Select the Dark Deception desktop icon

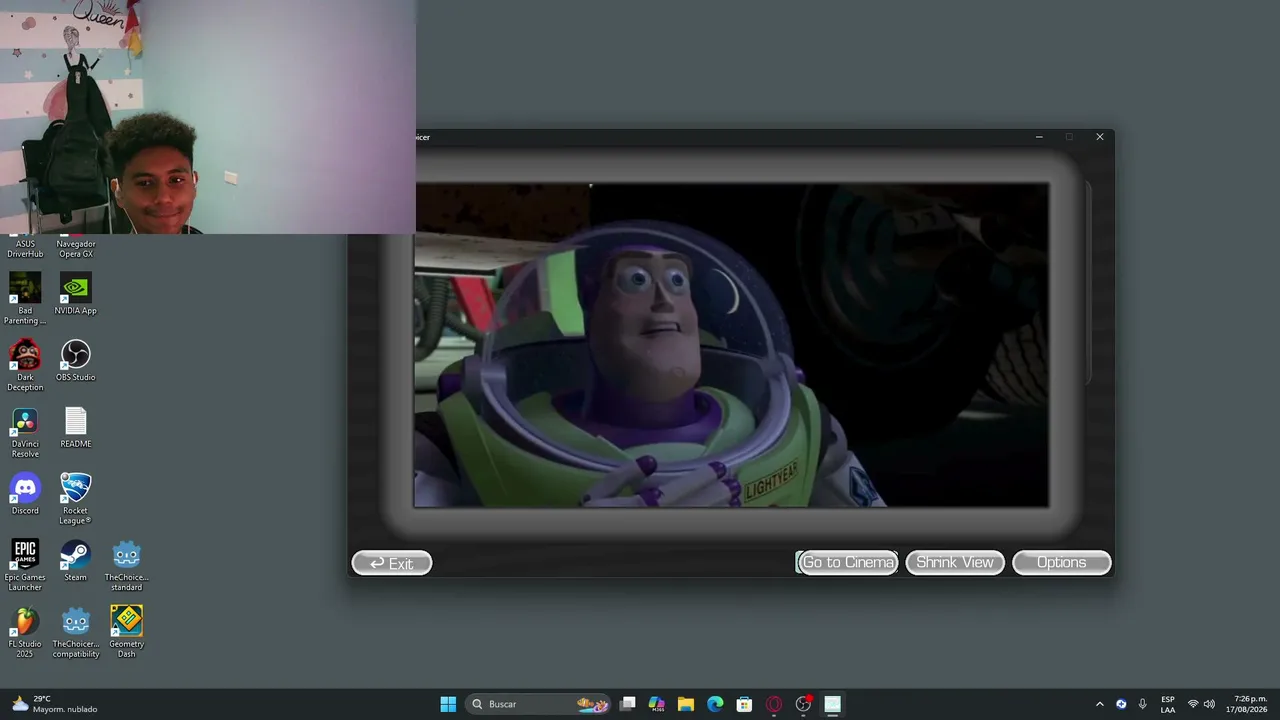coord(25,365)
